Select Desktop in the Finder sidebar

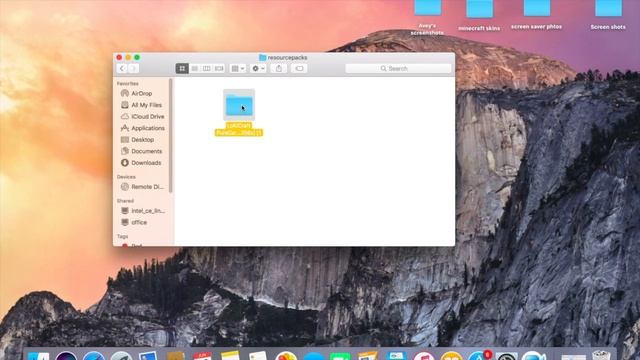point(141,140)
